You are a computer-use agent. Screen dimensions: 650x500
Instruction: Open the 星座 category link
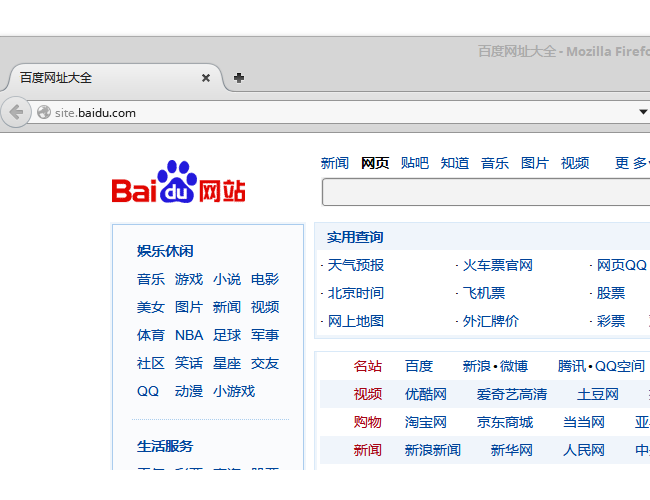click(227, 363)
